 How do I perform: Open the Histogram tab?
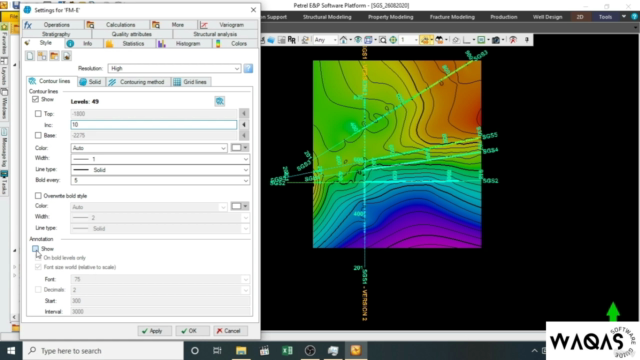[x=183, y=43]
